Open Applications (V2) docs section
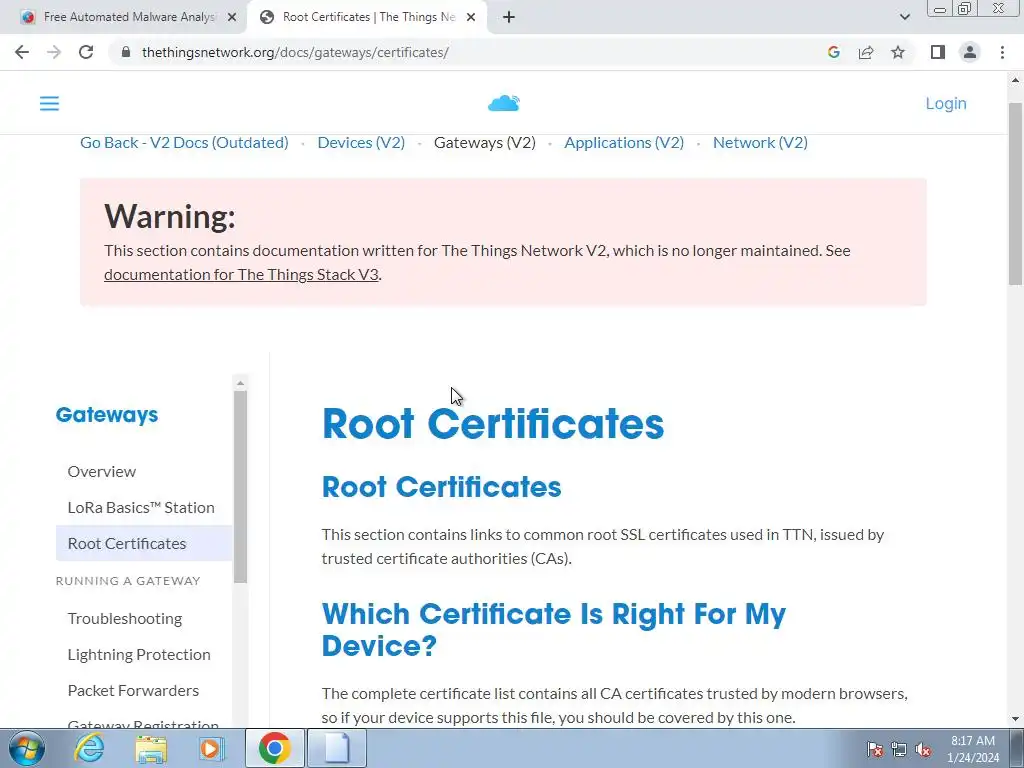The image size is (1024, 768). (x=624, y=142)
